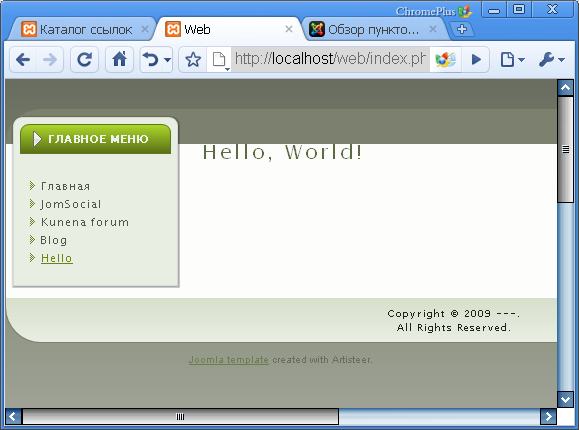Screen dimensions: 579x430
Task: Click the IE tab icon in address bar
Action: pos(445,59)
